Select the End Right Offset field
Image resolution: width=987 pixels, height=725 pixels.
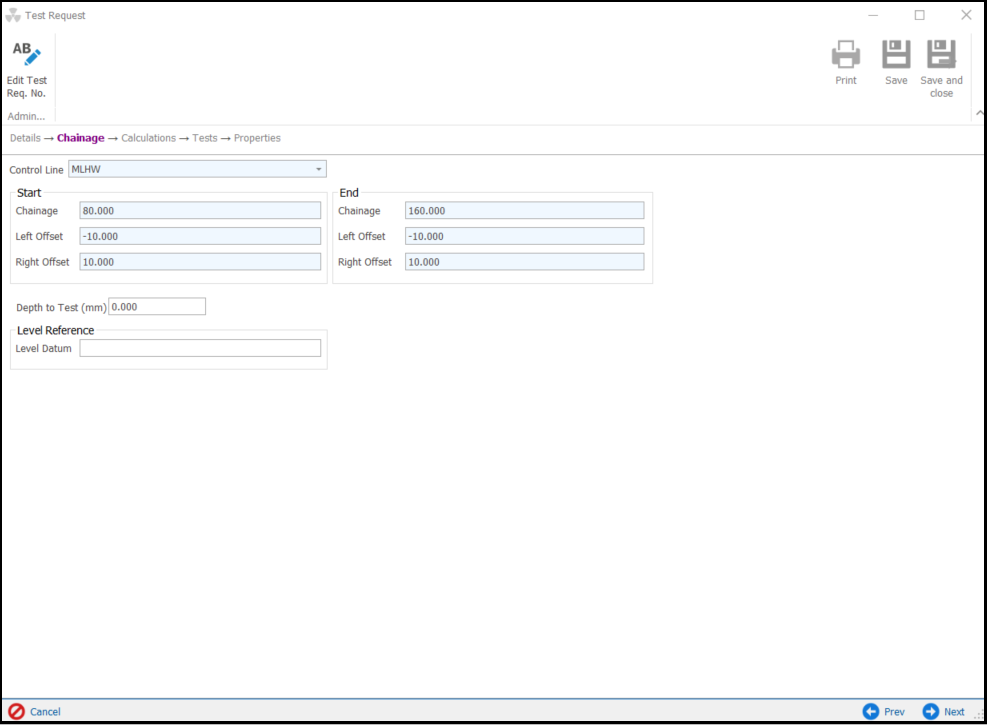click(524, 262)
